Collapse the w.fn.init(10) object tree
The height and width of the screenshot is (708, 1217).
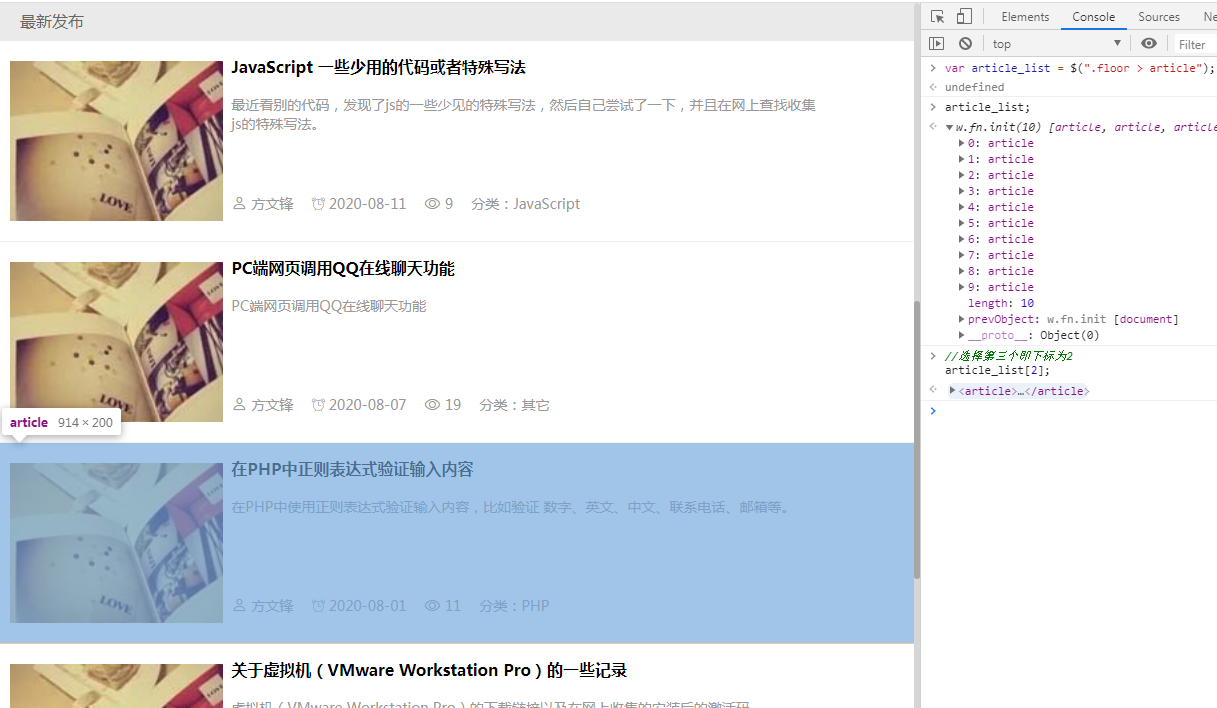[x=949, y=127]
